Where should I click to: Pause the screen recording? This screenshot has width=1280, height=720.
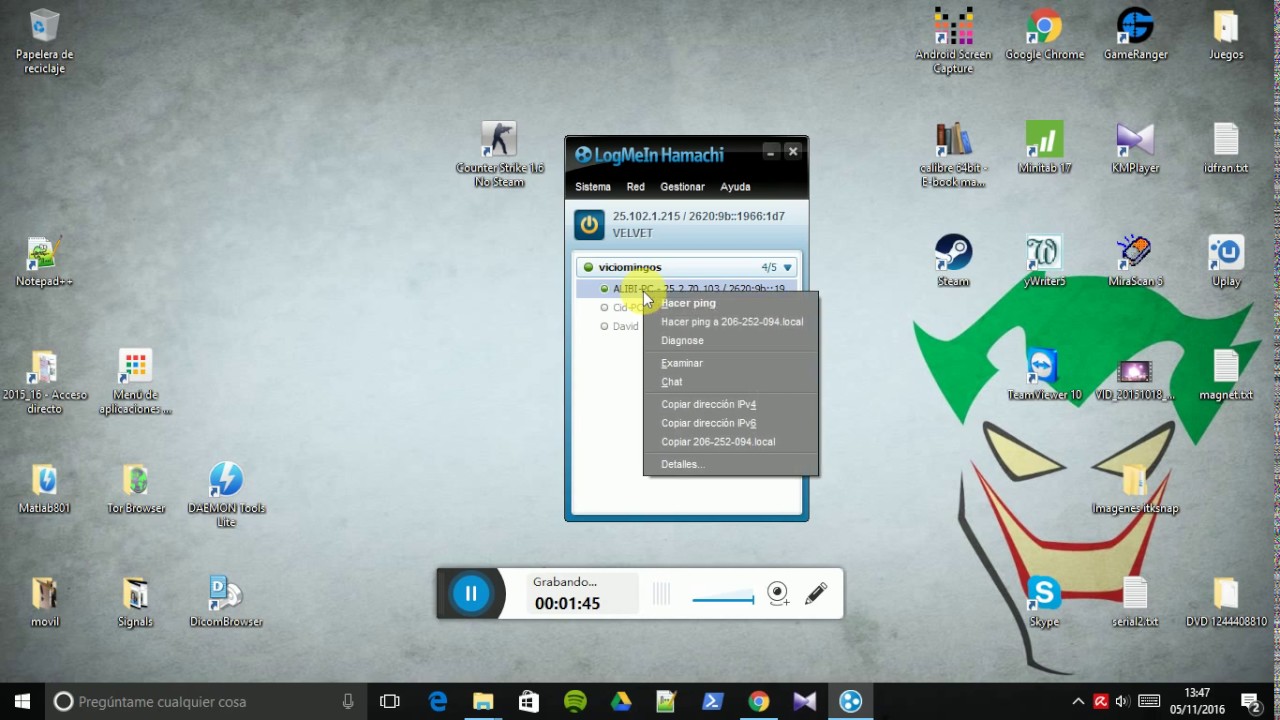[x=471, y=593]
